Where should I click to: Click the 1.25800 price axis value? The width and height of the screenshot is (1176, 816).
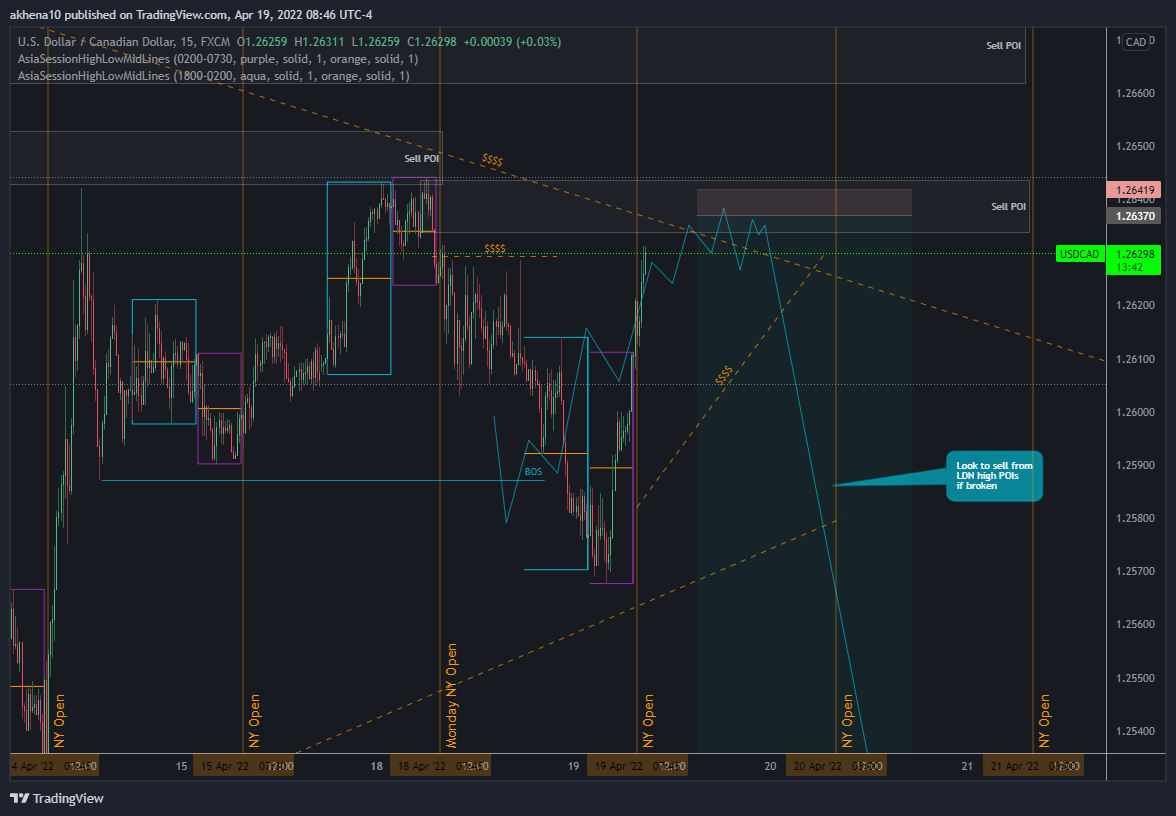[x=1135, y=518]
